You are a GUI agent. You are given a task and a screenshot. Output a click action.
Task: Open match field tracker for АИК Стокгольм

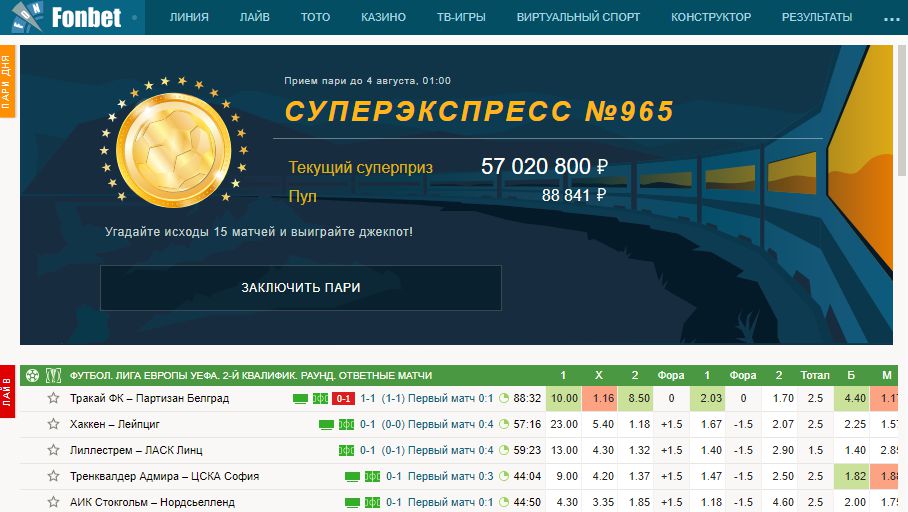372,502
